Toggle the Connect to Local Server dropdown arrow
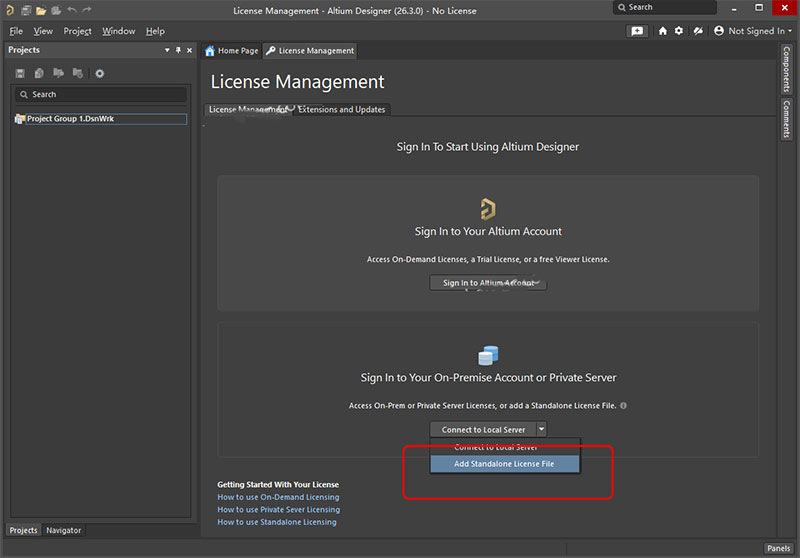The height and width of the screenshot is (558, 800). click(541, 429)
